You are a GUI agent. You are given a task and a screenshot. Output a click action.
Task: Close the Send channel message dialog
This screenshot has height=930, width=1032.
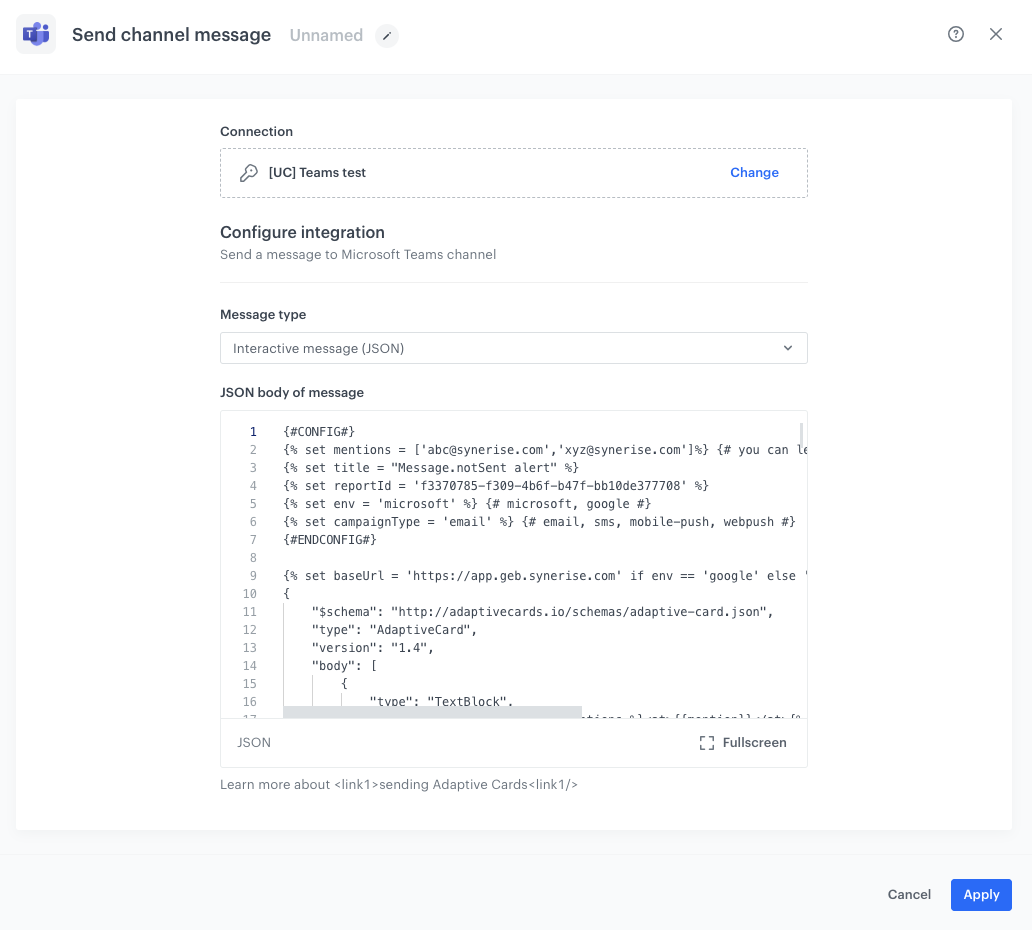coord(996,33)
